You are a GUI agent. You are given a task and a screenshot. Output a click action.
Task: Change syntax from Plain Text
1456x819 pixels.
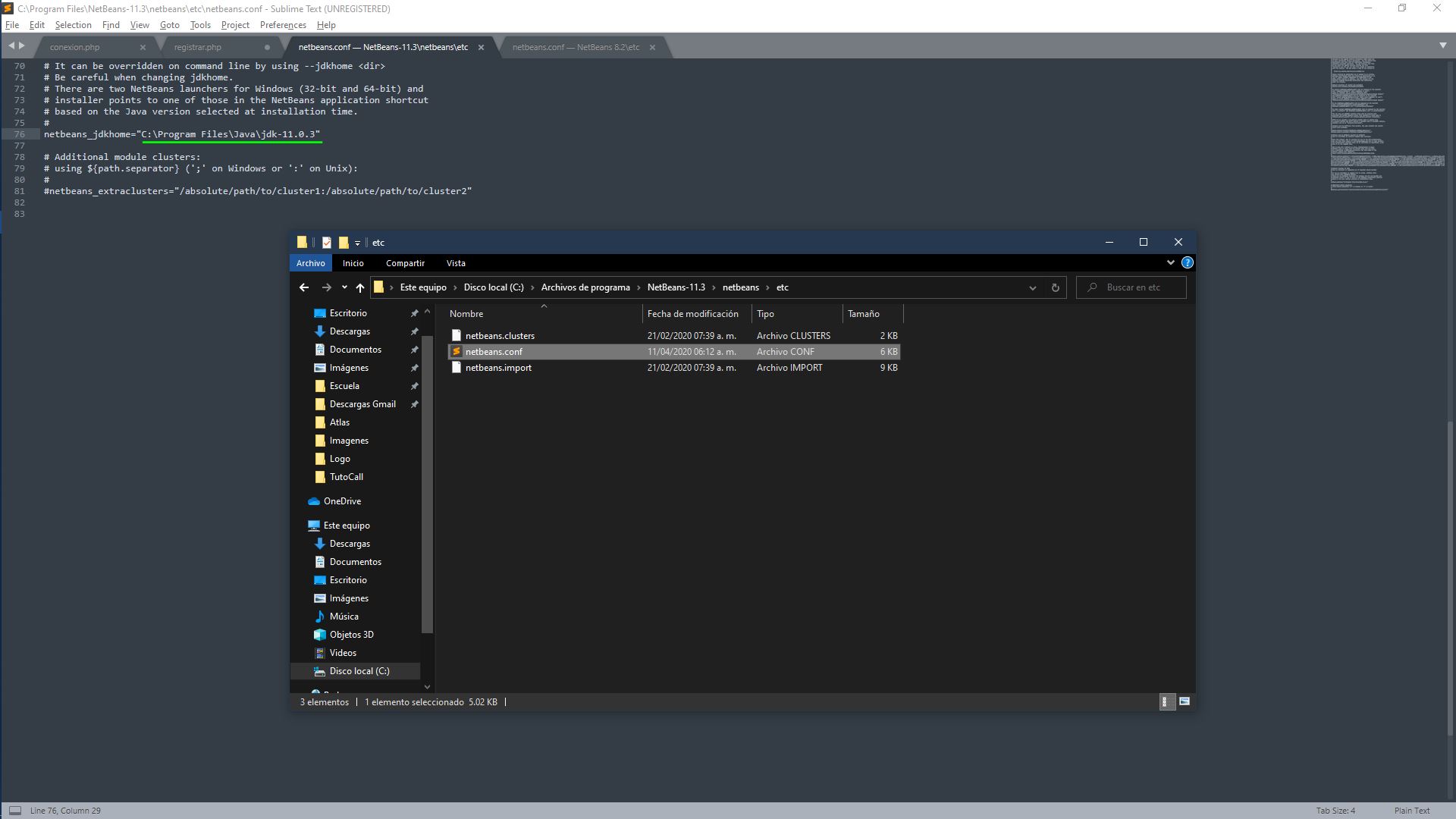(1412, 811)
